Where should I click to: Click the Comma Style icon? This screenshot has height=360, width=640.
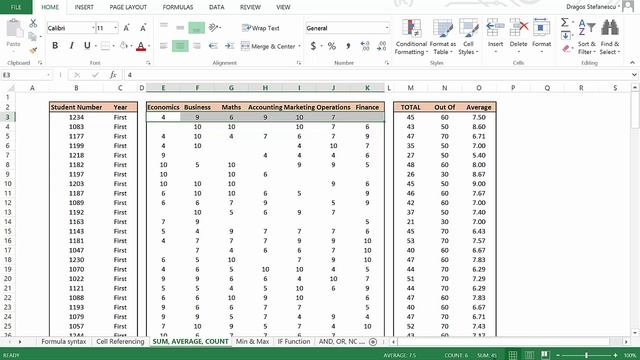(x=348, y=46)
